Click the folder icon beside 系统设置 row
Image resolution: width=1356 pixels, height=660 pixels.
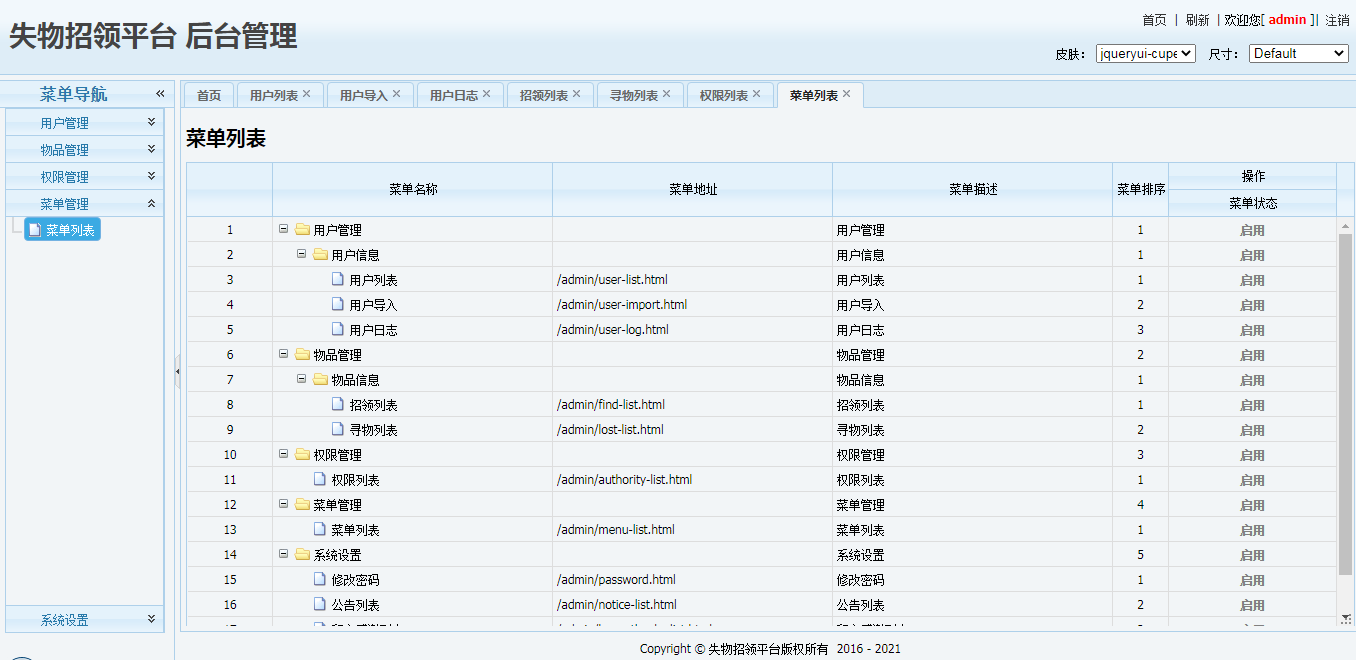pos(302,555)
